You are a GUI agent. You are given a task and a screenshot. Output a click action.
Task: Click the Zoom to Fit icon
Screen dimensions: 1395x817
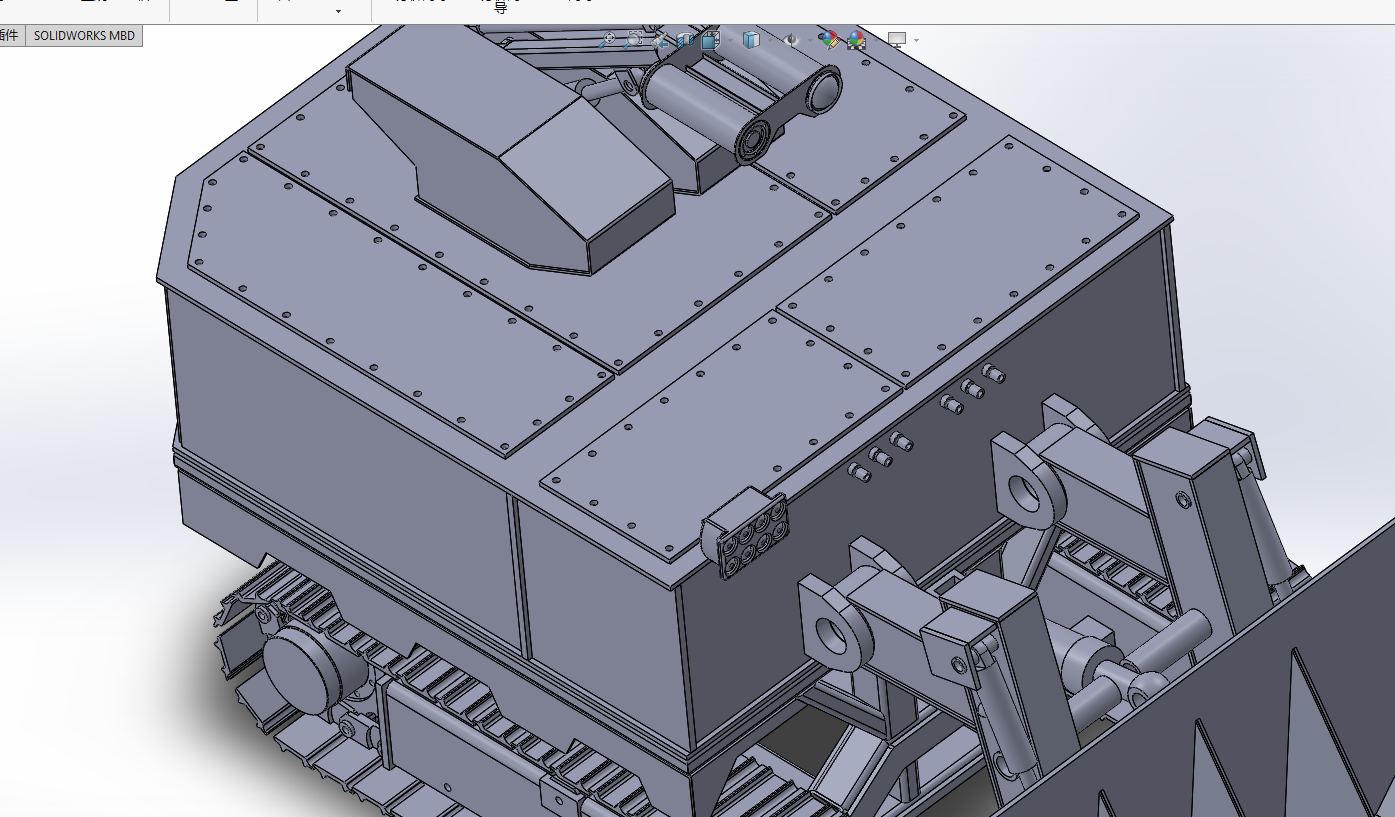pos(608,40)
